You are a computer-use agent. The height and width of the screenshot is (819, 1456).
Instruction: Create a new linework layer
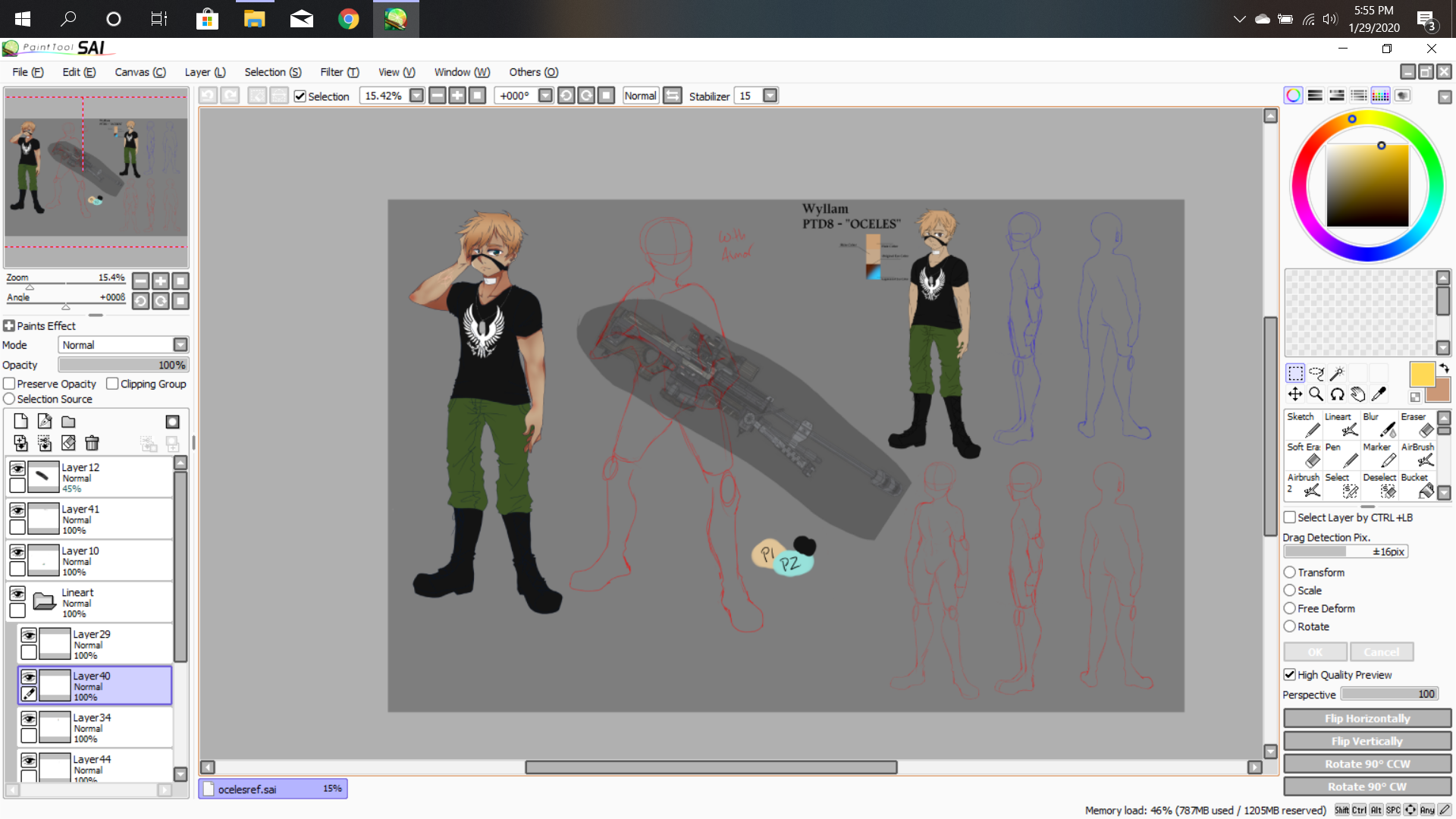(x=45, y=422)
